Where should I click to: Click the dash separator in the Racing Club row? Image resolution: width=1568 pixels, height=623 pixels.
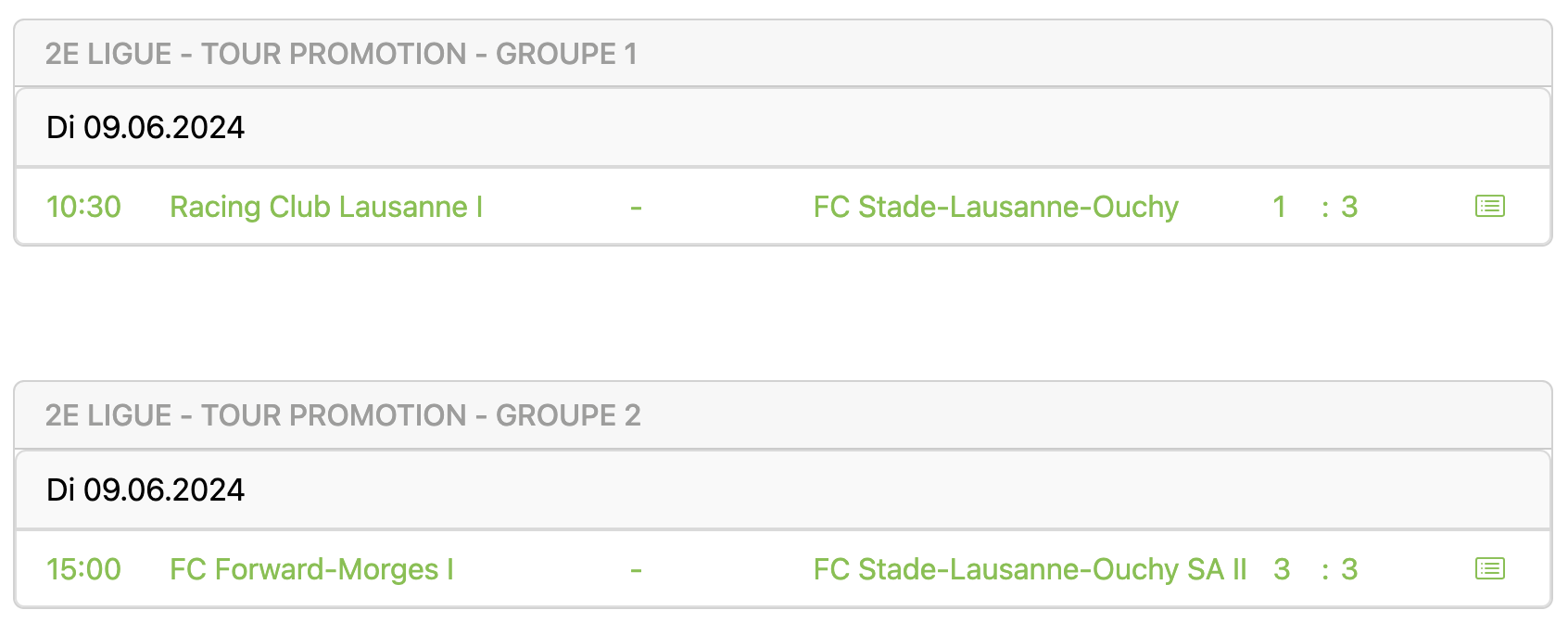636,208
